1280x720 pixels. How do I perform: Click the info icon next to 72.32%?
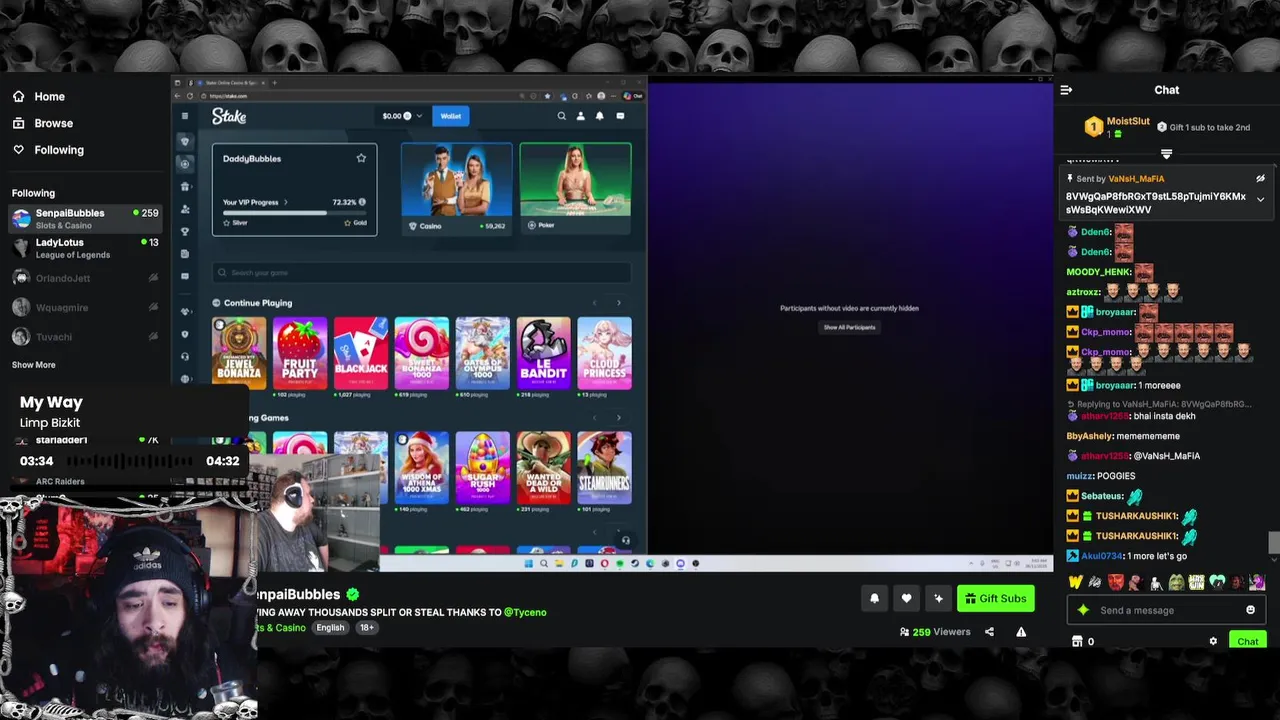[x=362, y=202]
